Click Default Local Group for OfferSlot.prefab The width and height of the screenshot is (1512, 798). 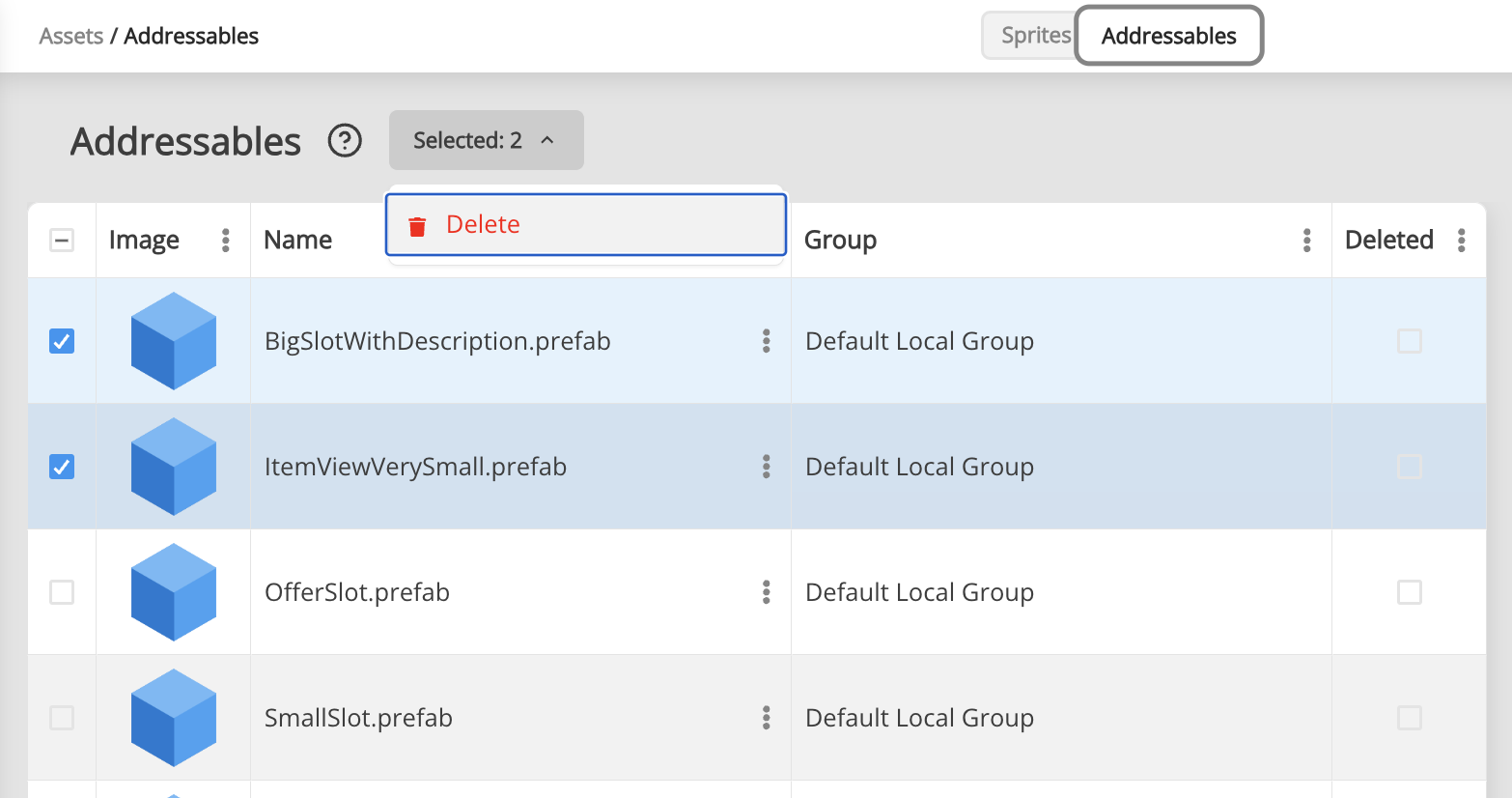[x=919, y=592]
